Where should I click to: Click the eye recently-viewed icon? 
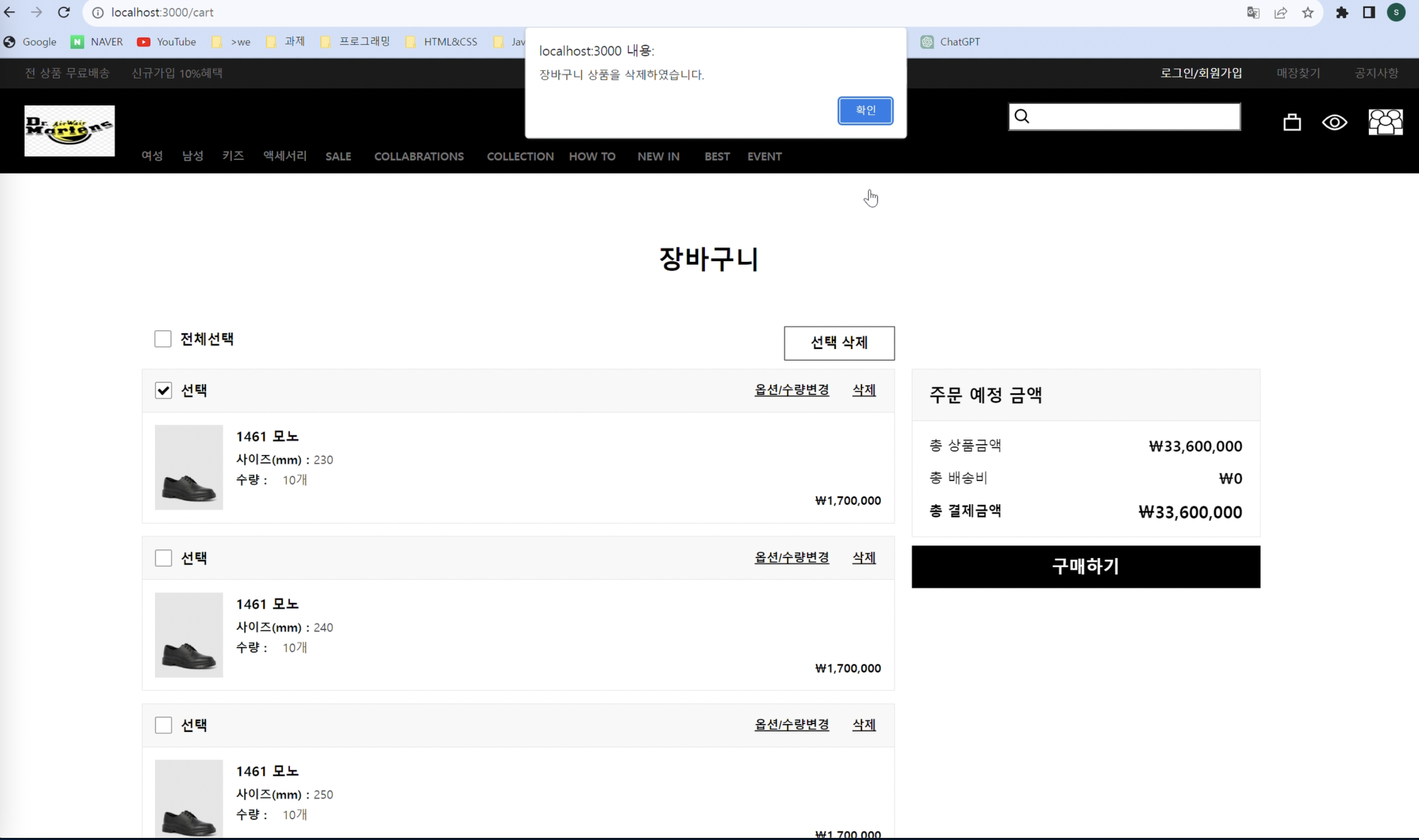click(x=1334, y=122)
